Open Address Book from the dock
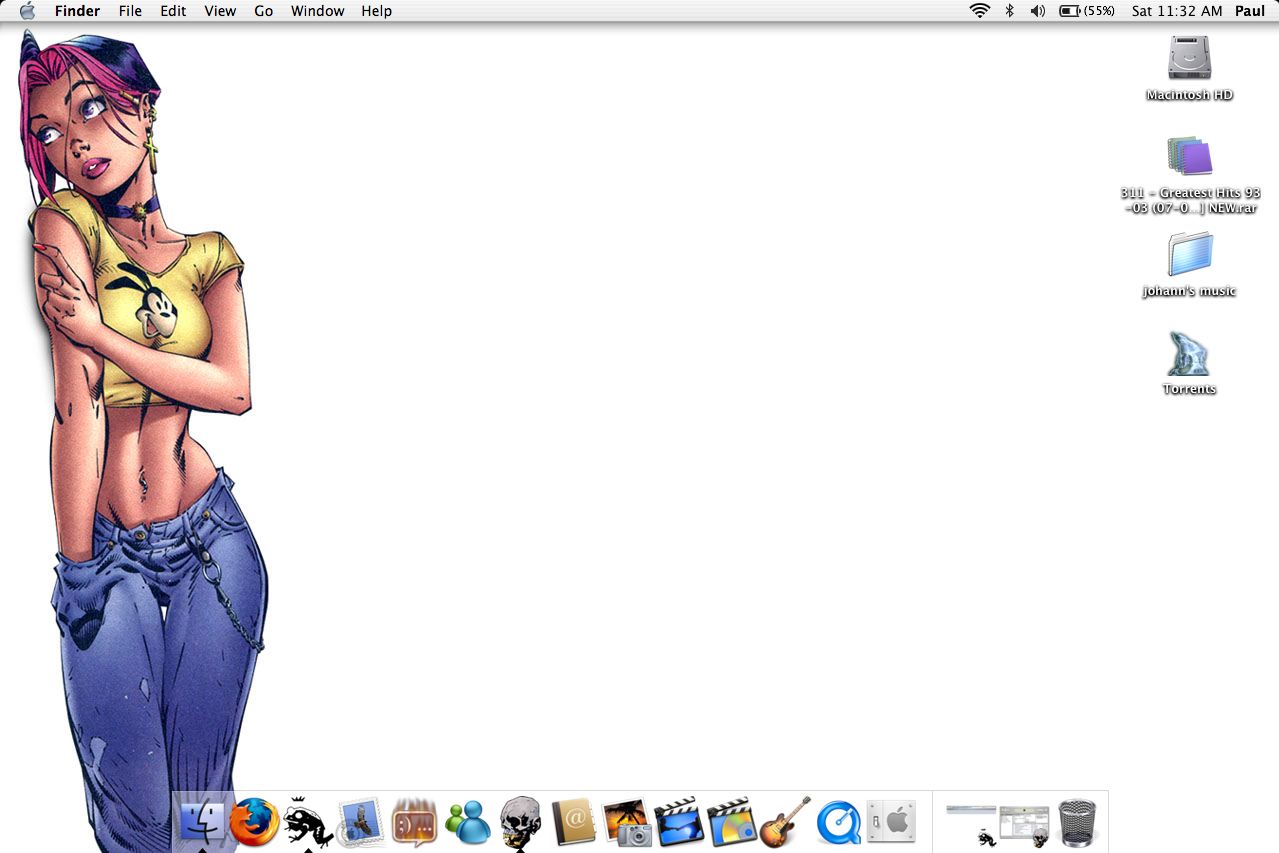Screen dimensions: 1279x853 (573, 822)
